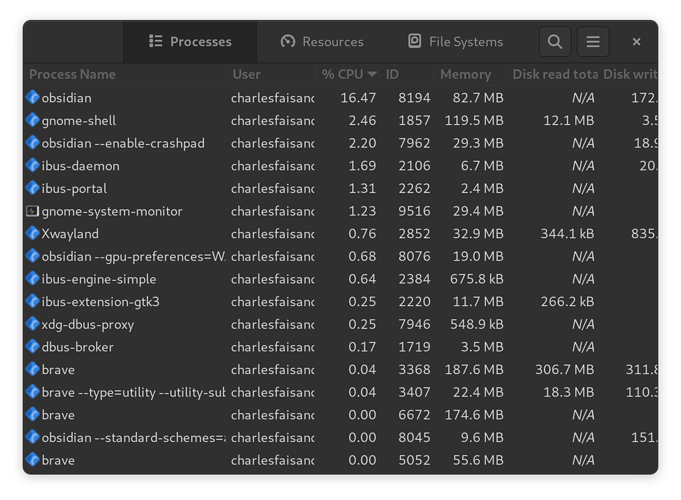Click the 675.8 kB memory value

pos(476,279)
